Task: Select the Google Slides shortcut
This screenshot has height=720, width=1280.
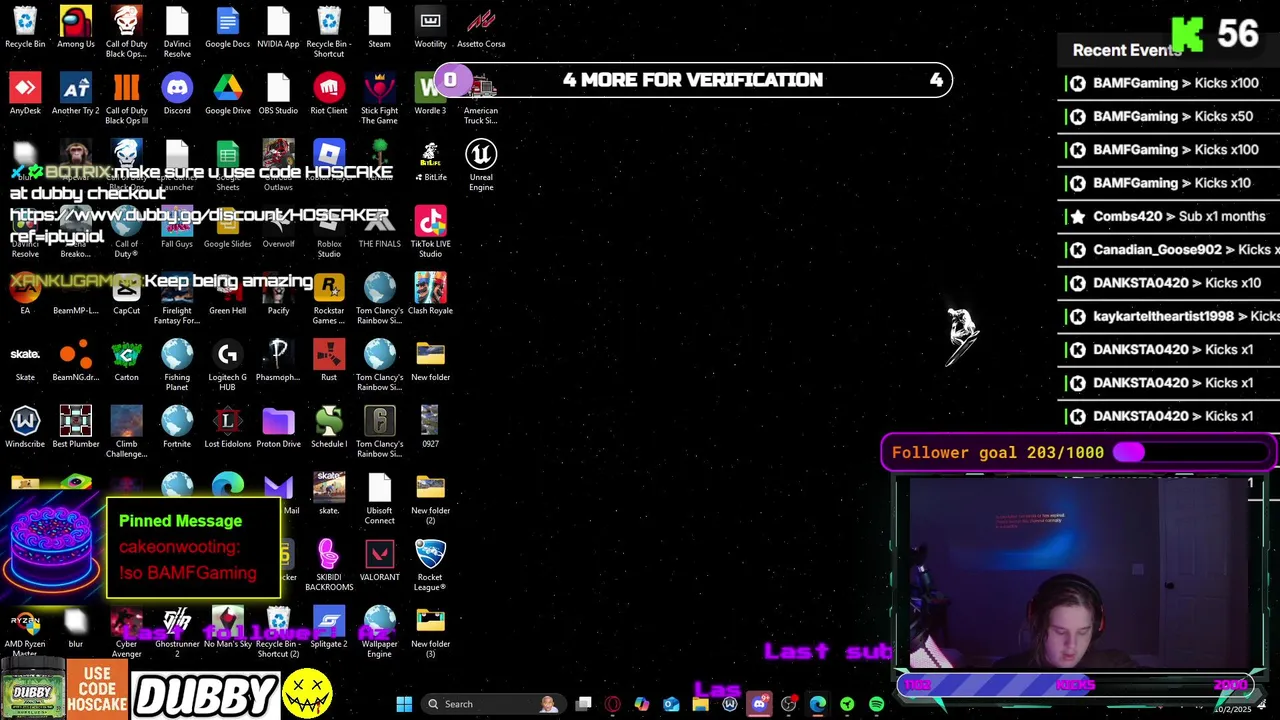Action: [x=227, y=227]
